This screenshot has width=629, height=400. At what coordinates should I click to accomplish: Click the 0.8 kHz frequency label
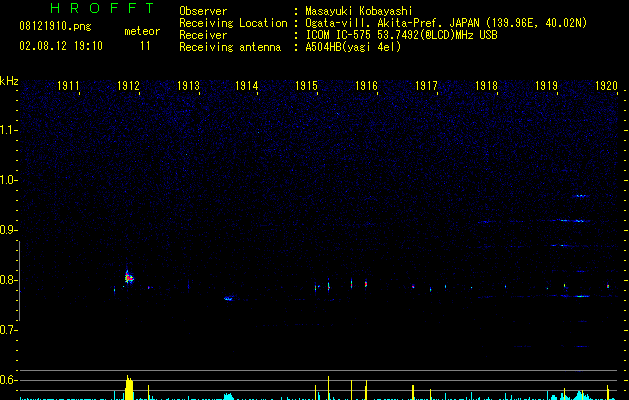pos(8,280)
